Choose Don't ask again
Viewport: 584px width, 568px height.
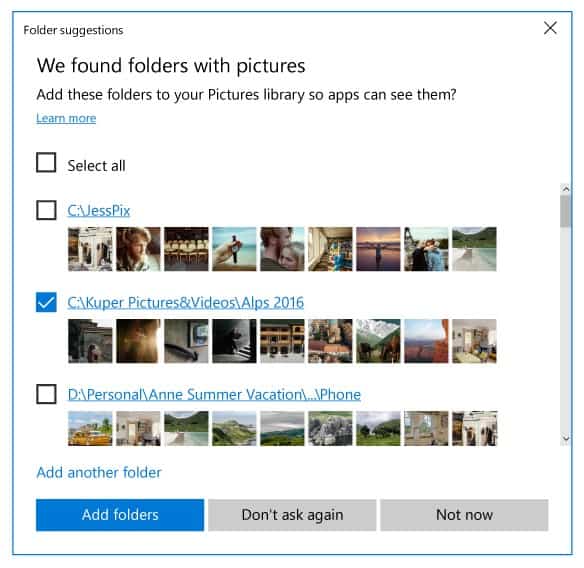tap(292, 515)
